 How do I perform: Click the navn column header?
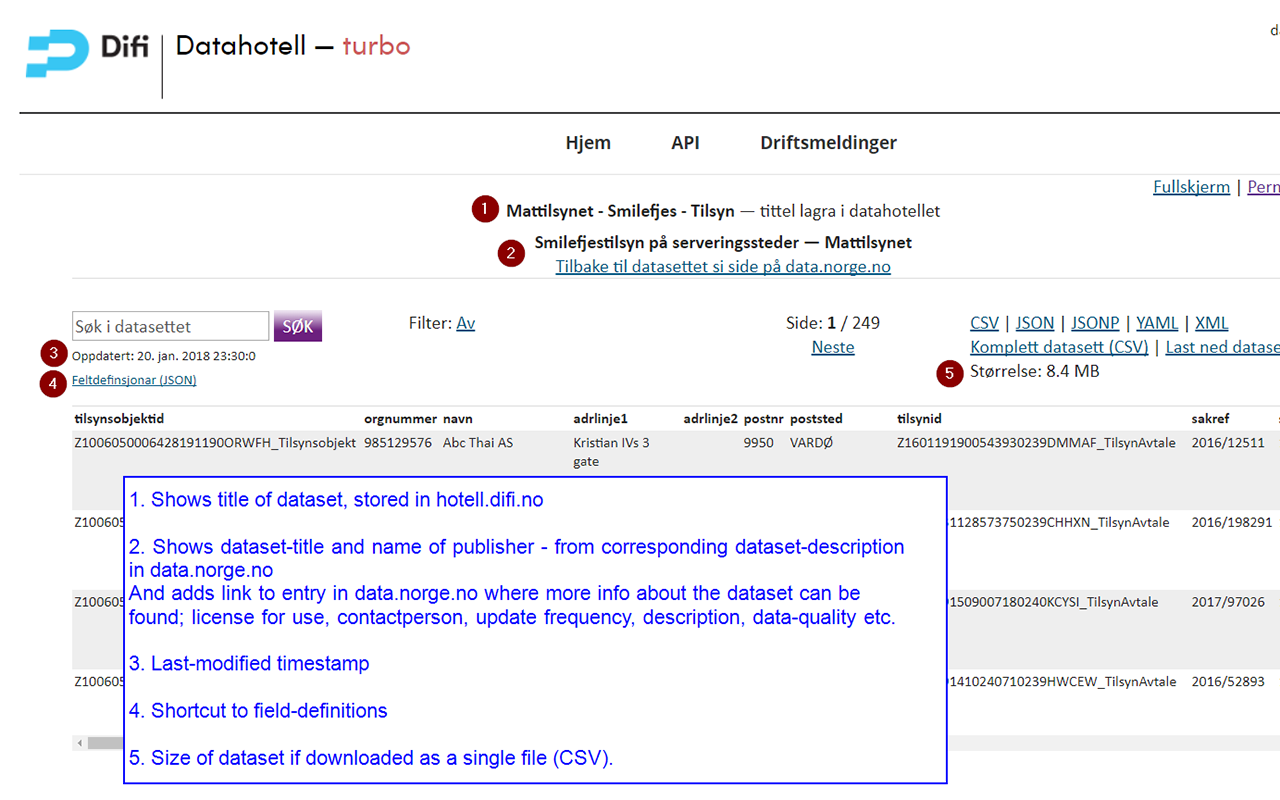pos(459,419)
